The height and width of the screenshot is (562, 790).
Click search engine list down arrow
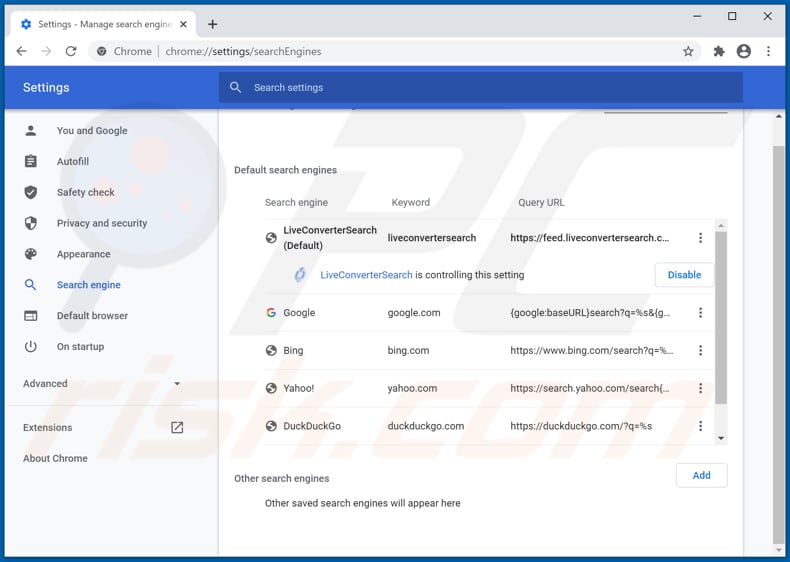pyautogui.click(x=721, y=439)
